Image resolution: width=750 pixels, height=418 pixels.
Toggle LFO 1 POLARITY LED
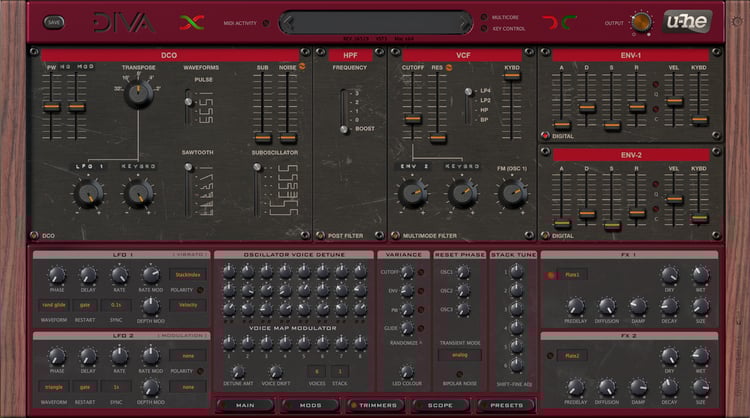(x=200, y=290)
